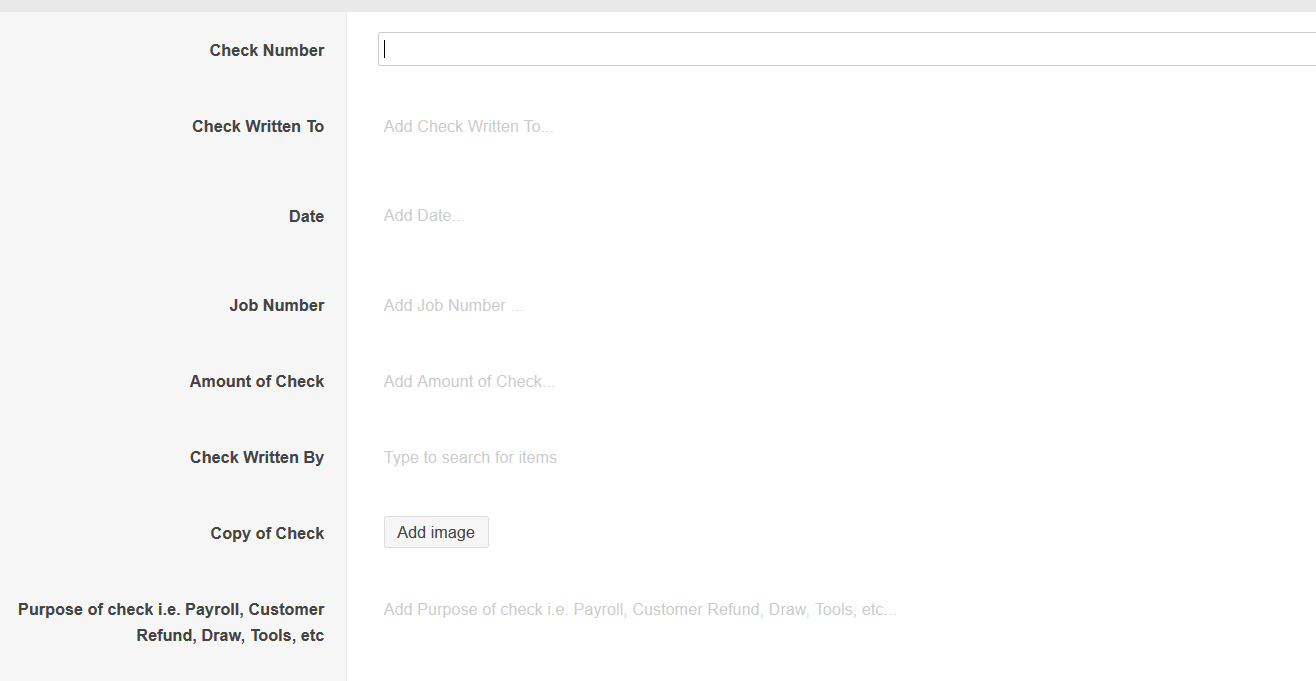The width and height of the screenshot is (1316, 681).
Task: Select the 'Check Written By' label
Action: pyautogui.click(x=257, y=458)
